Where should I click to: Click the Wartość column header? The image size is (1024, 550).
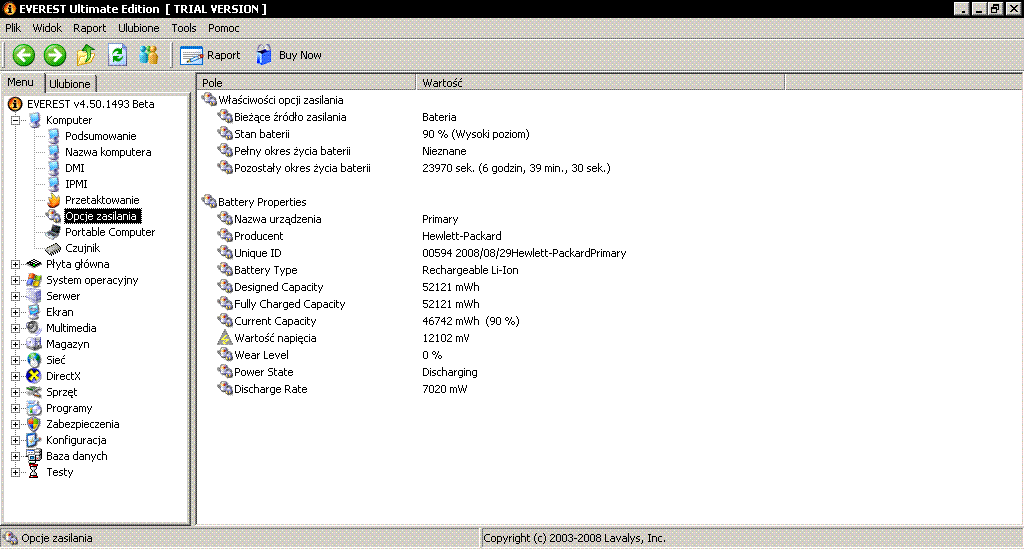tap(600, 83)
